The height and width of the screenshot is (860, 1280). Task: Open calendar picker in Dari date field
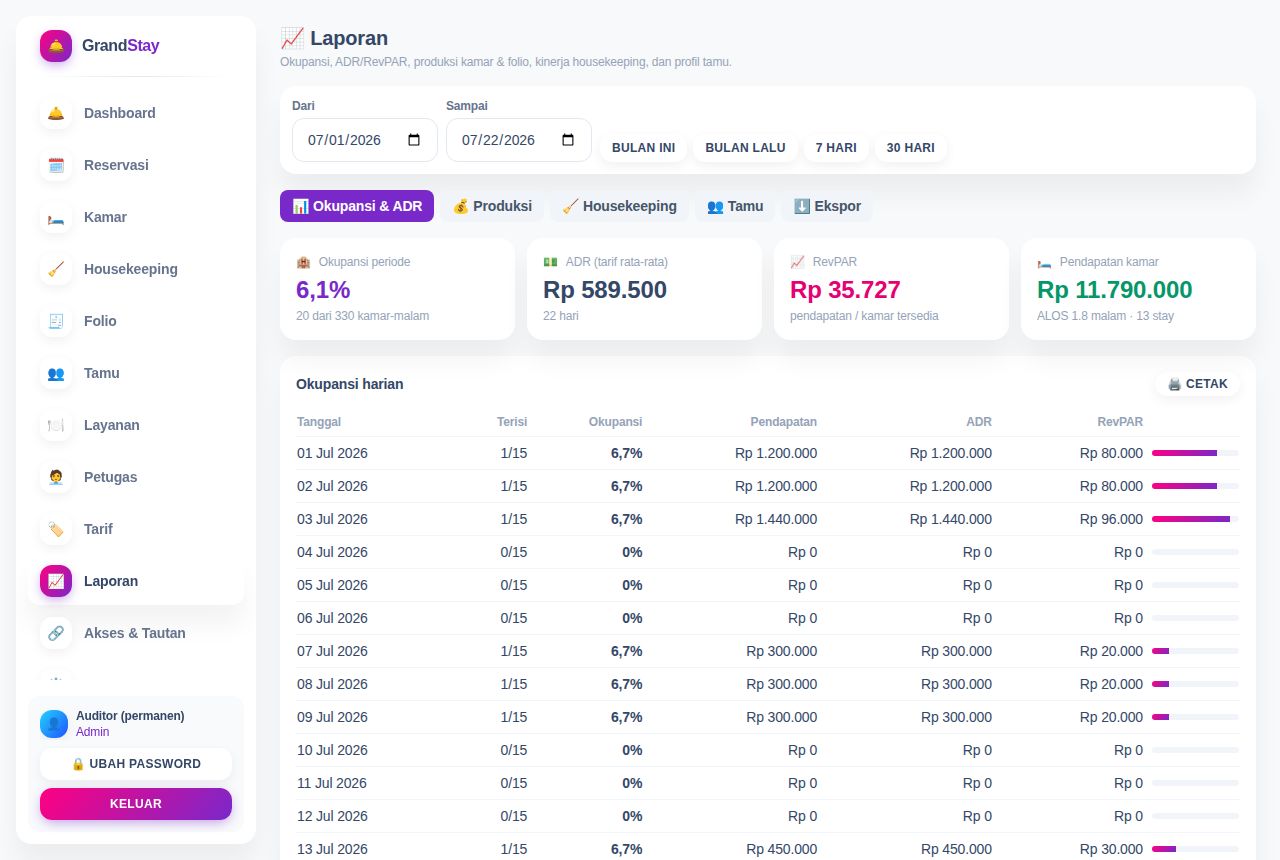coord(414,140)
